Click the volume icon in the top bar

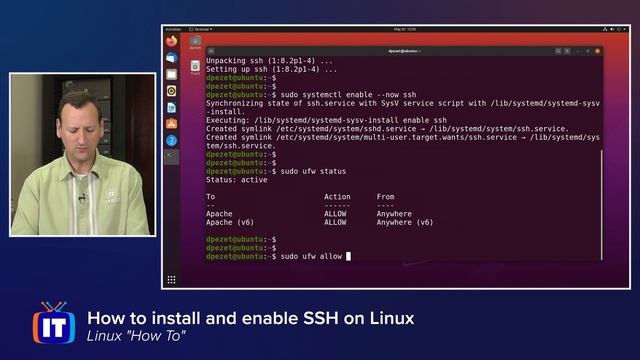(x=612, y=29)
